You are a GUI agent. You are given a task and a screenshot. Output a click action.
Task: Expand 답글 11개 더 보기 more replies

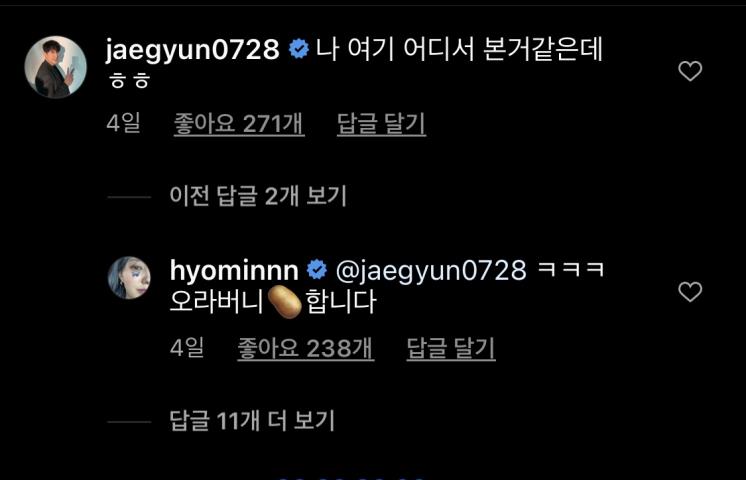click(x=252, y=421)
